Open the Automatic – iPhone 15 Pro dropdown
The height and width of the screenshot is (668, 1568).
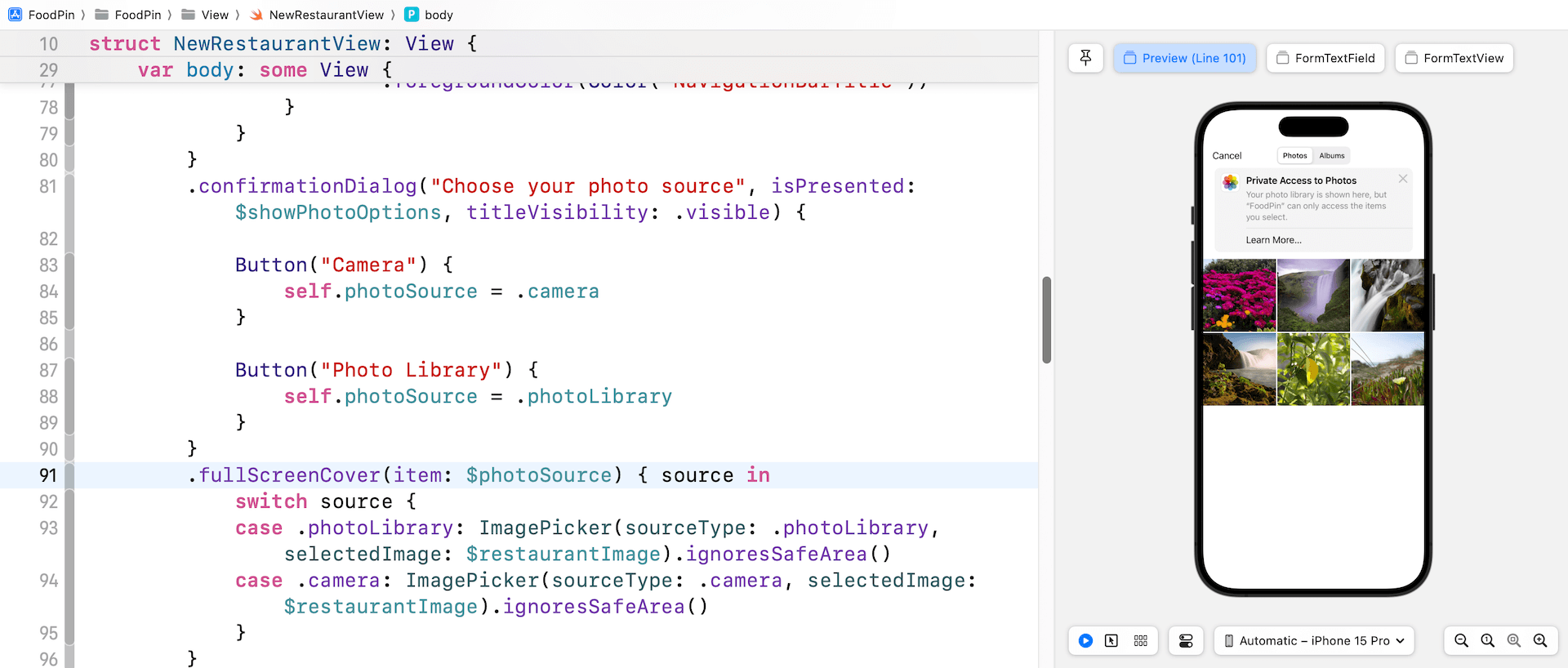1313,641
